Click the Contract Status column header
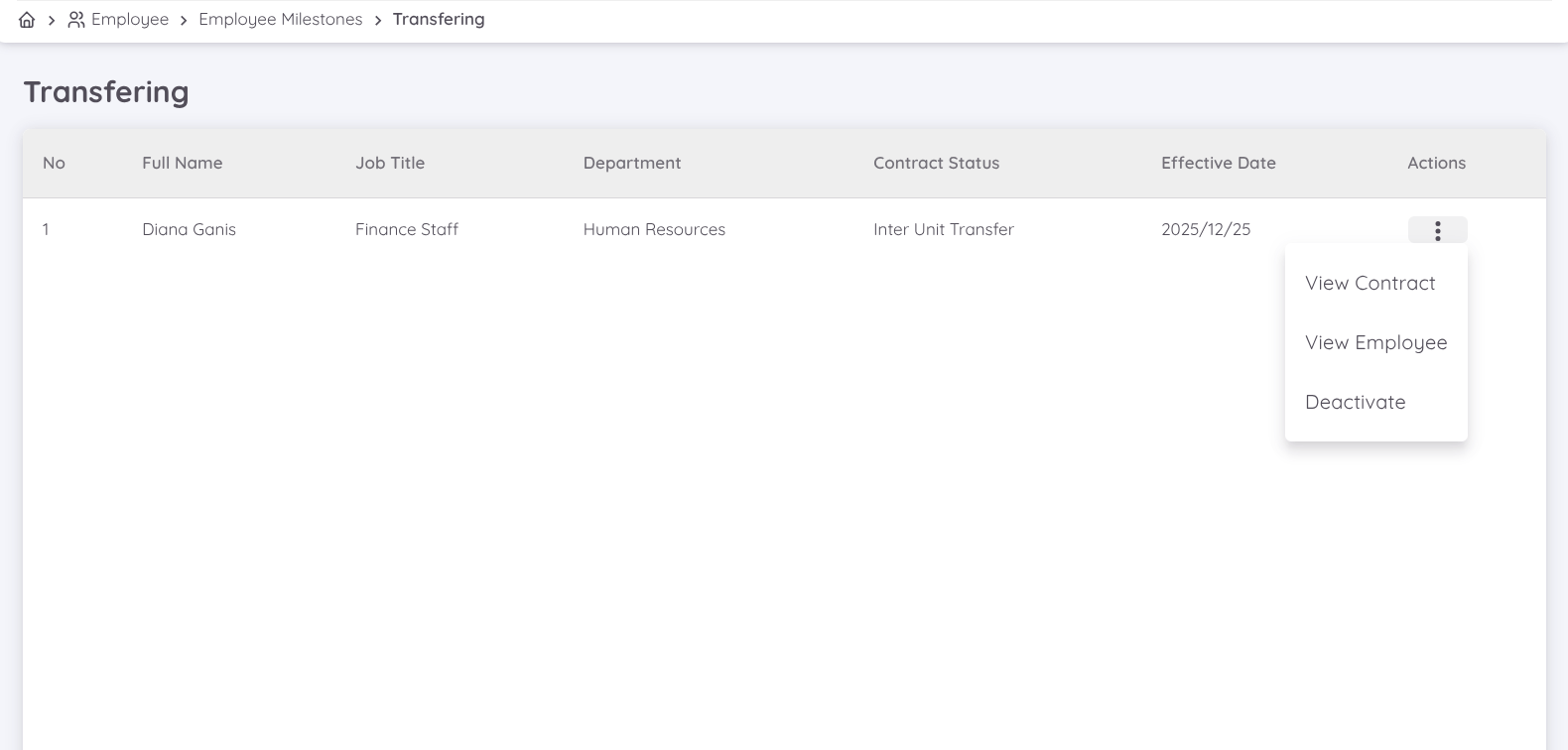Image resolution: width=1568 pixels, height=750 pixels. tap(936, 164)
